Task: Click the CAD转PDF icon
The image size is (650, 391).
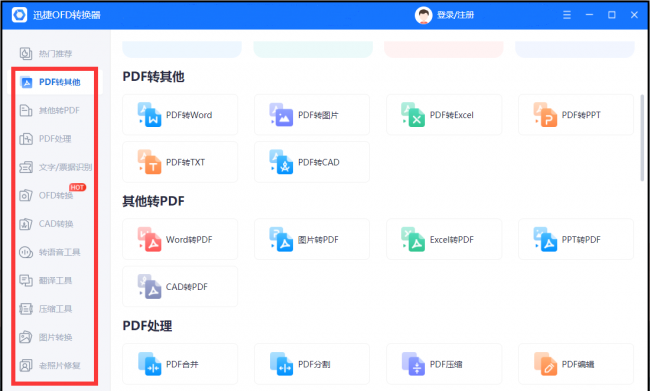Action: pos(149,287)
